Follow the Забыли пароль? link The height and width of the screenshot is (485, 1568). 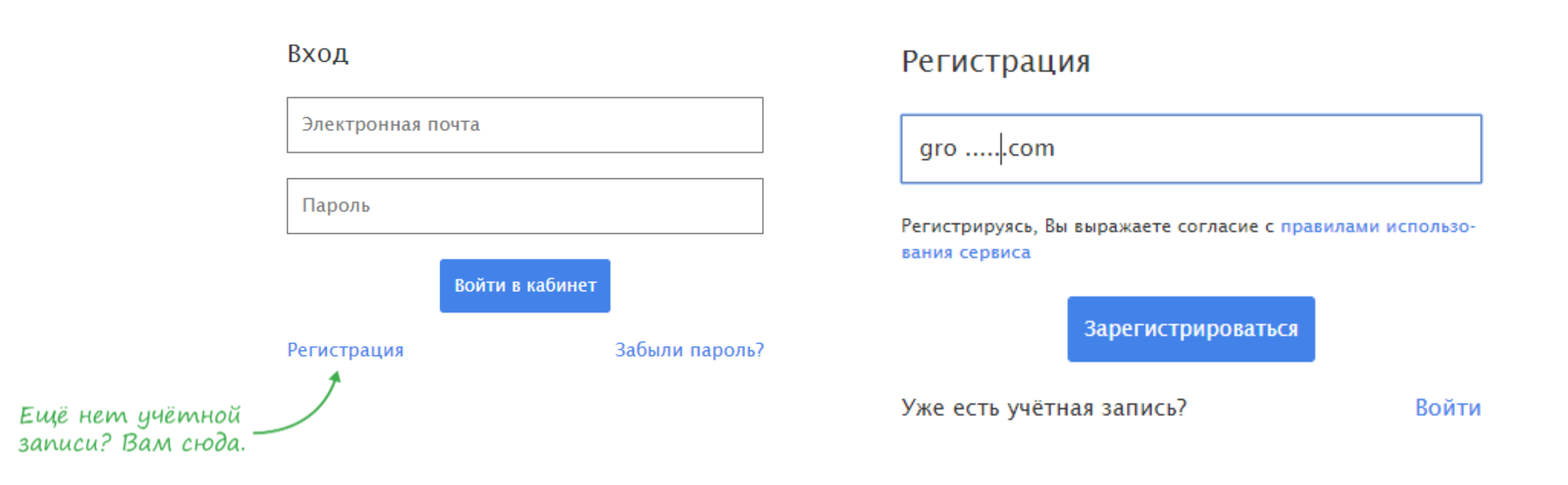point(690,350)
